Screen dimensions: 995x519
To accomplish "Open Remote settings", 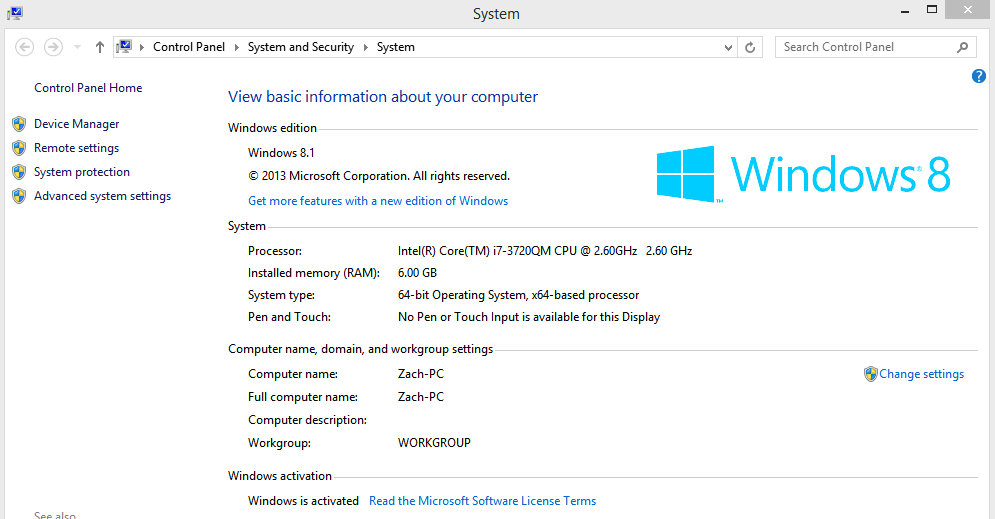I will (x=76, y=148).
